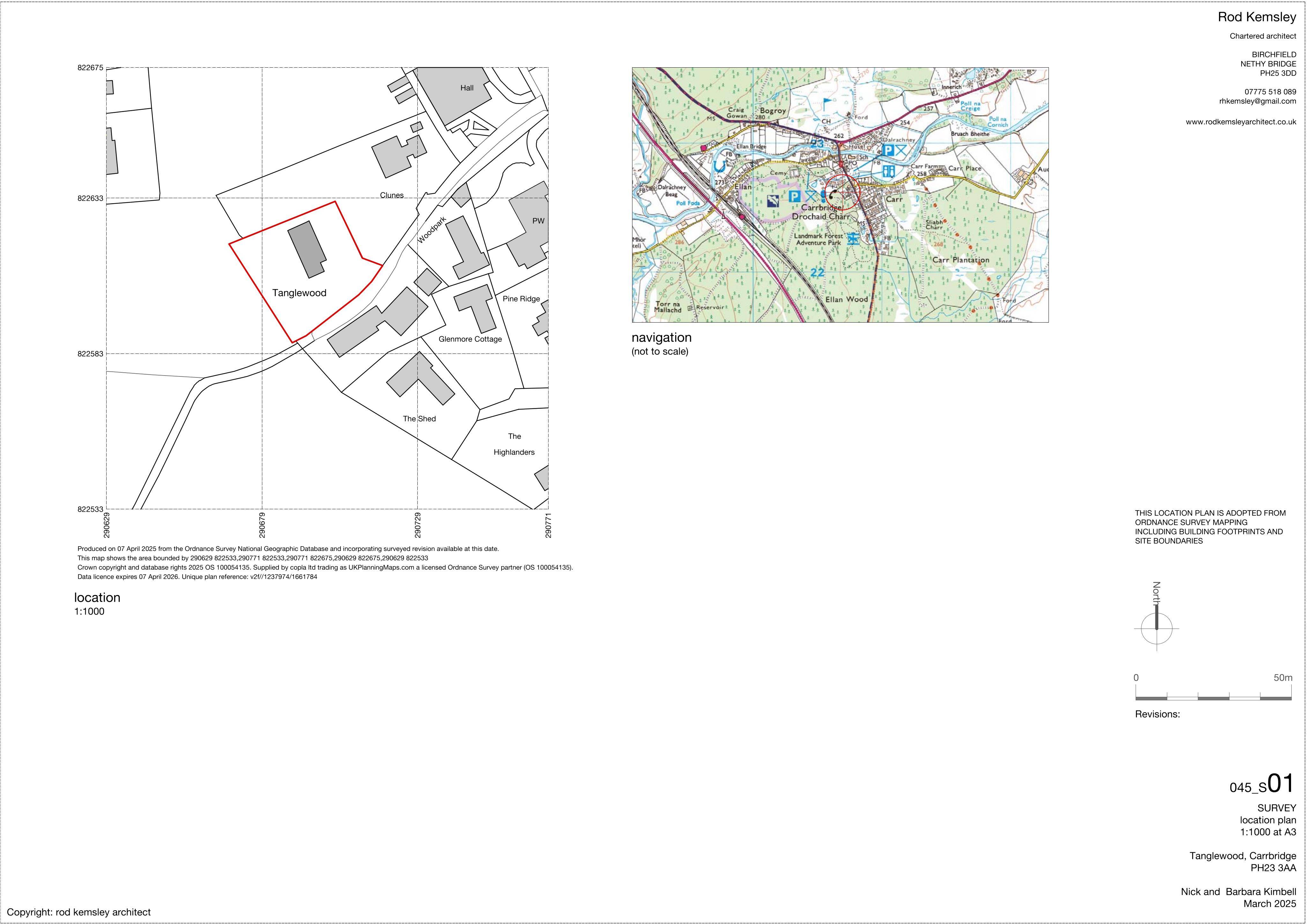The width and height of the screenshot is (1307, 924).
Task: Click 'Carr Plantation' on navigation map
Action: [961, 260]
